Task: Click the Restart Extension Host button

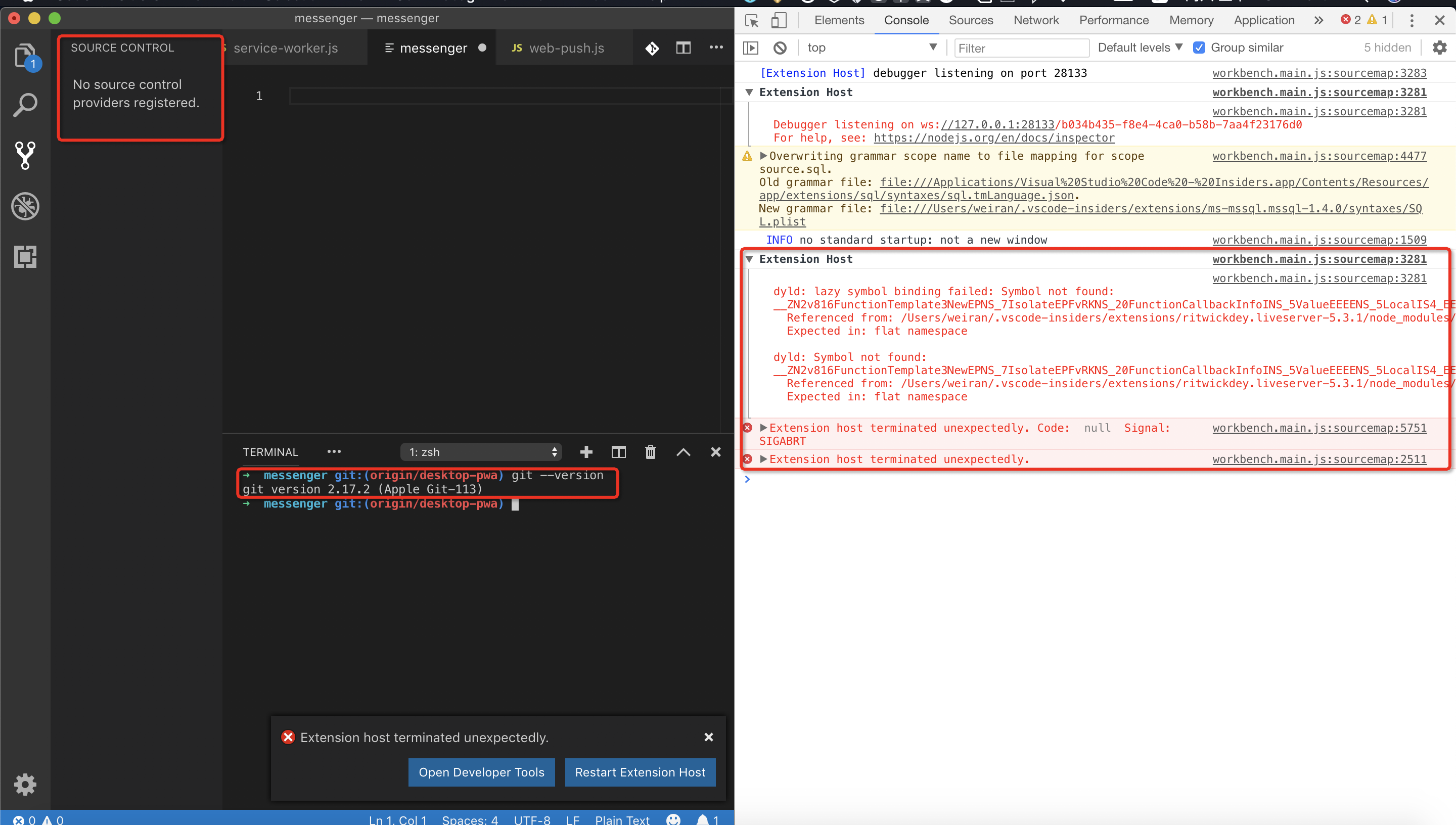Action: [640, 772]
